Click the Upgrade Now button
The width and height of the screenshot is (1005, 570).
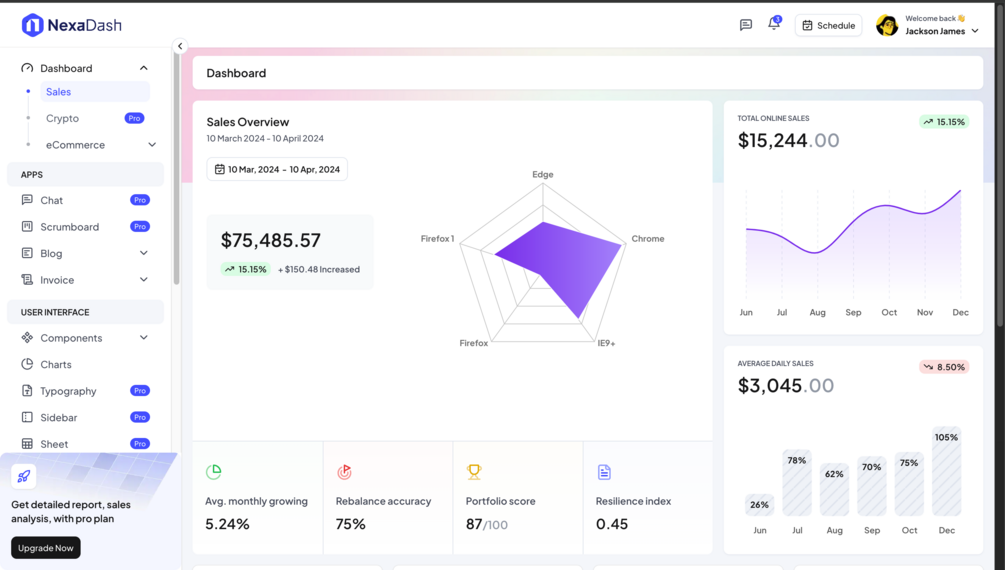click(x=46, y=548)
